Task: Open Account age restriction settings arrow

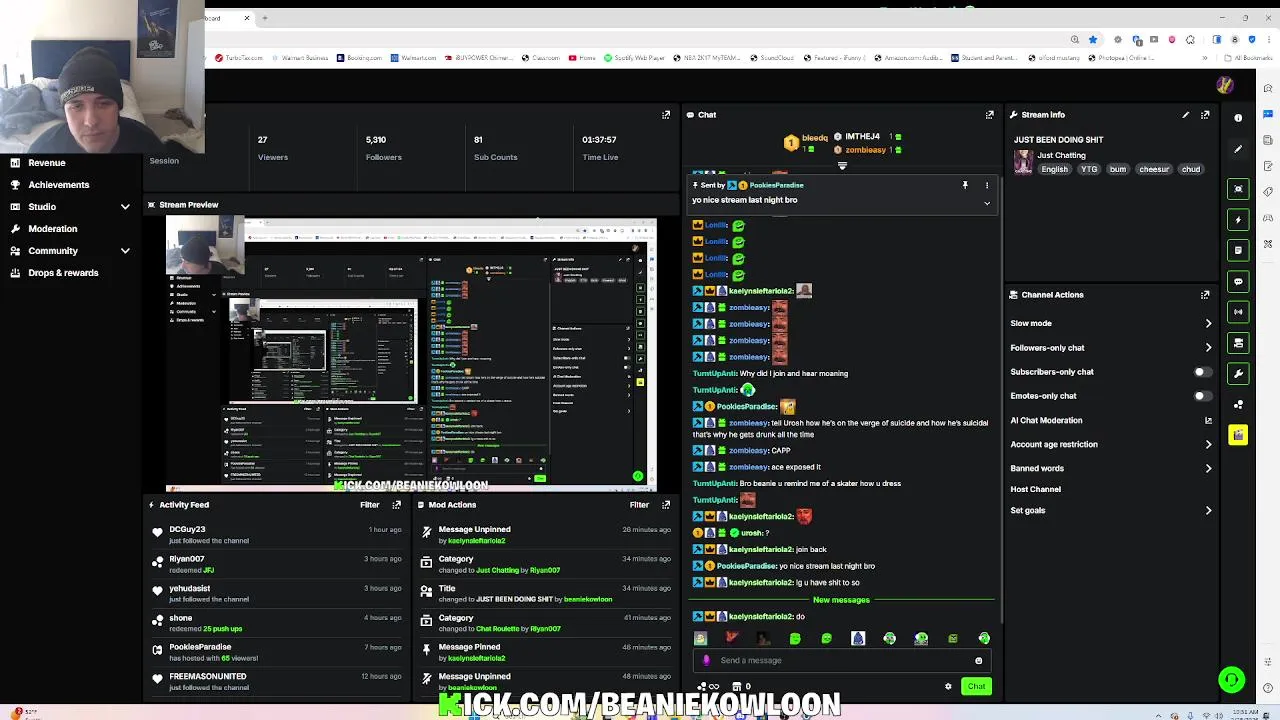Action: (x=1208, y=444)
